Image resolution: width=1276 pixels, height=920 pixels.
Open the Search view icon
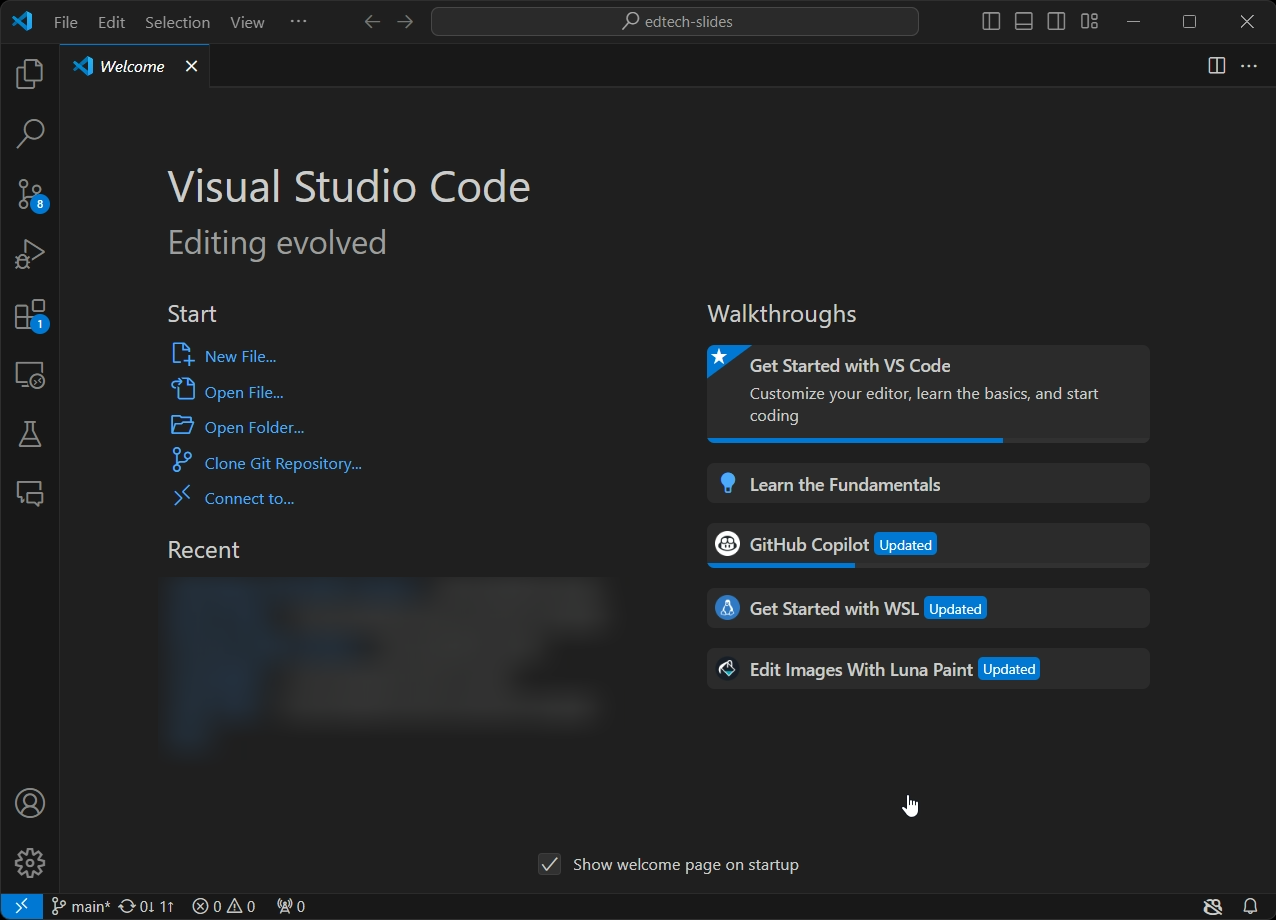click(30, 134)
